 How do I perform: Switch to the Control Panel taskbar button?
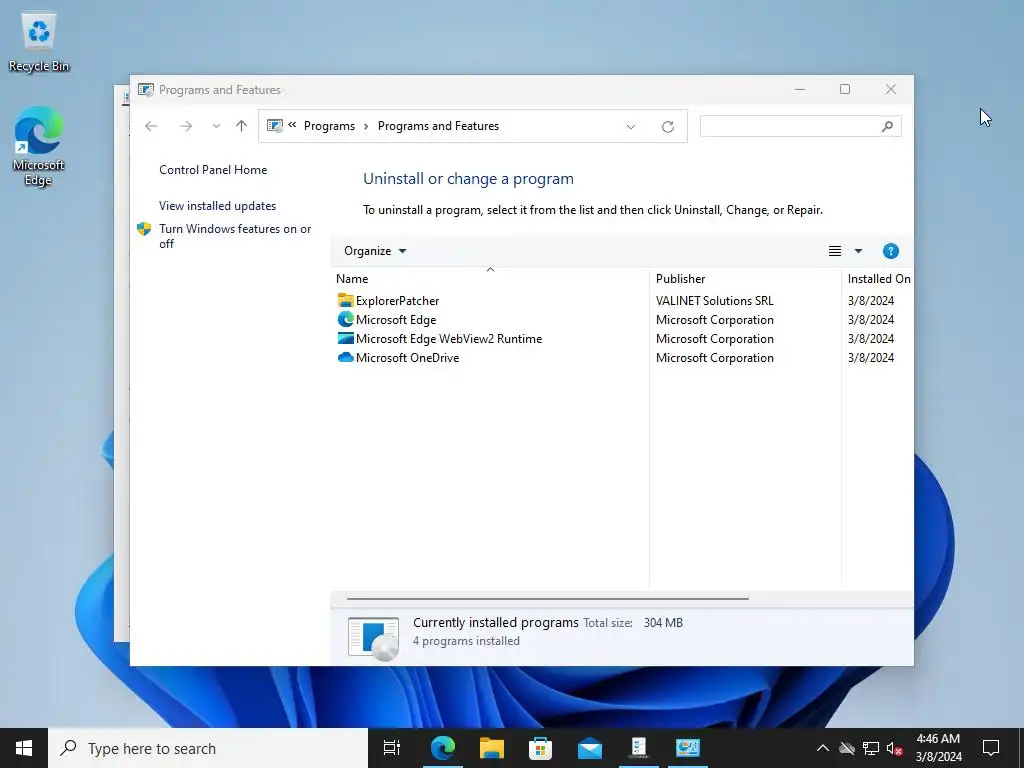coord(688,748)
